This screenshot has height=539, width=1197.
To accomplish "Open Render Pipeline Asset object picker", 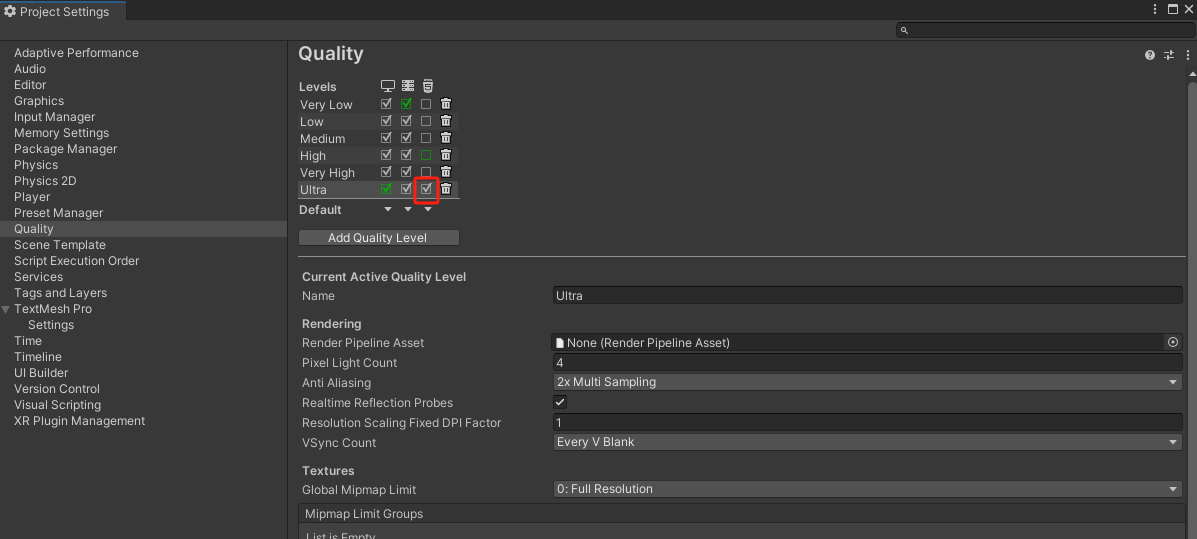I will (x=1173, y=342).
